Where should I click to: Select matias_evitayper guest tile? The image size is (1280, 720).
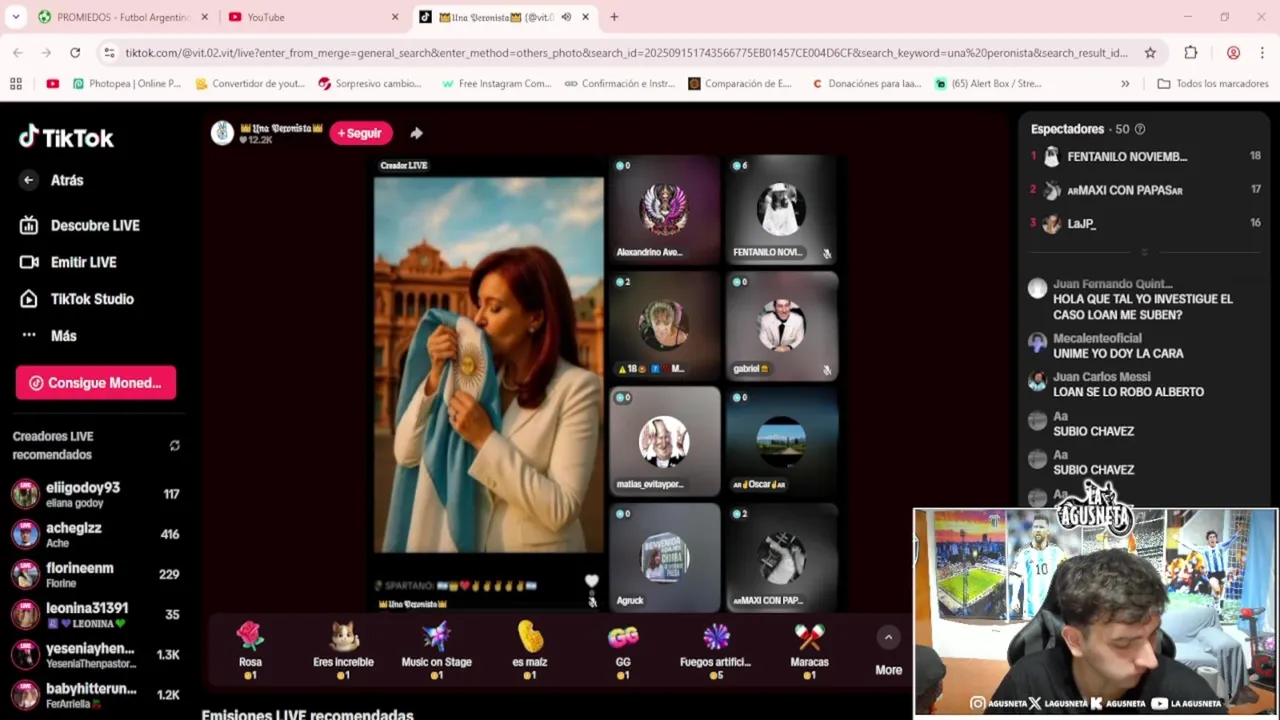point(664,442)
